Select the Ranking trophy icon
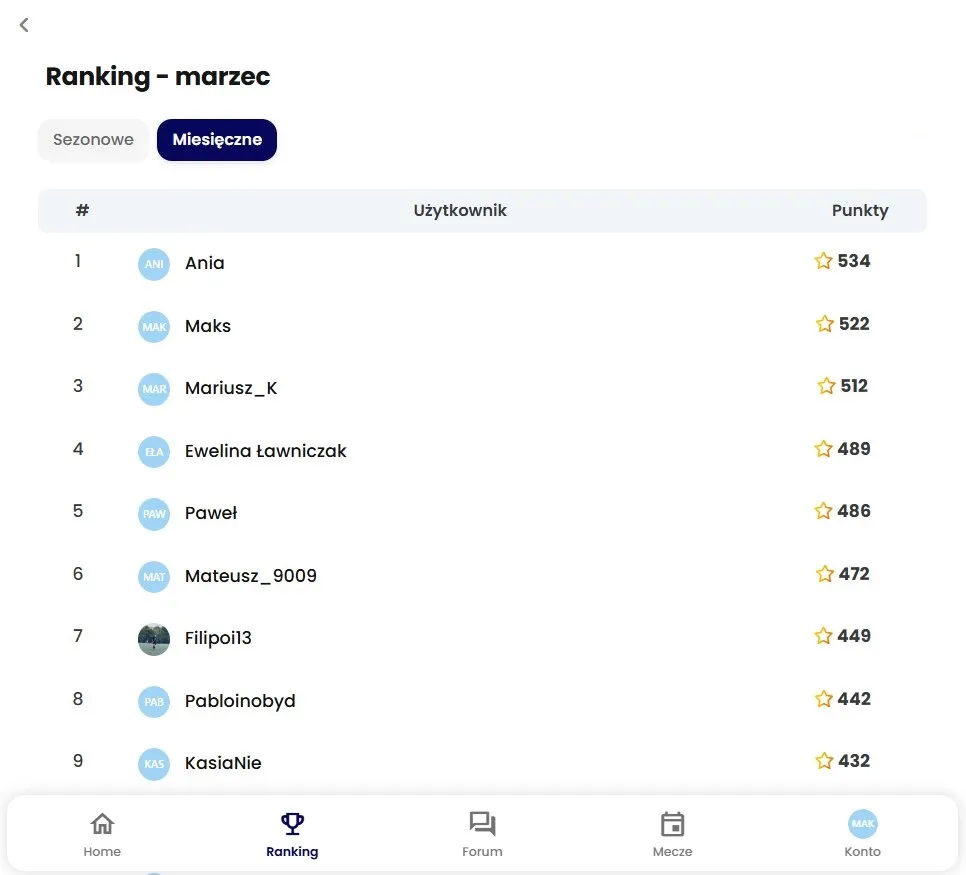 pos(292,824)
